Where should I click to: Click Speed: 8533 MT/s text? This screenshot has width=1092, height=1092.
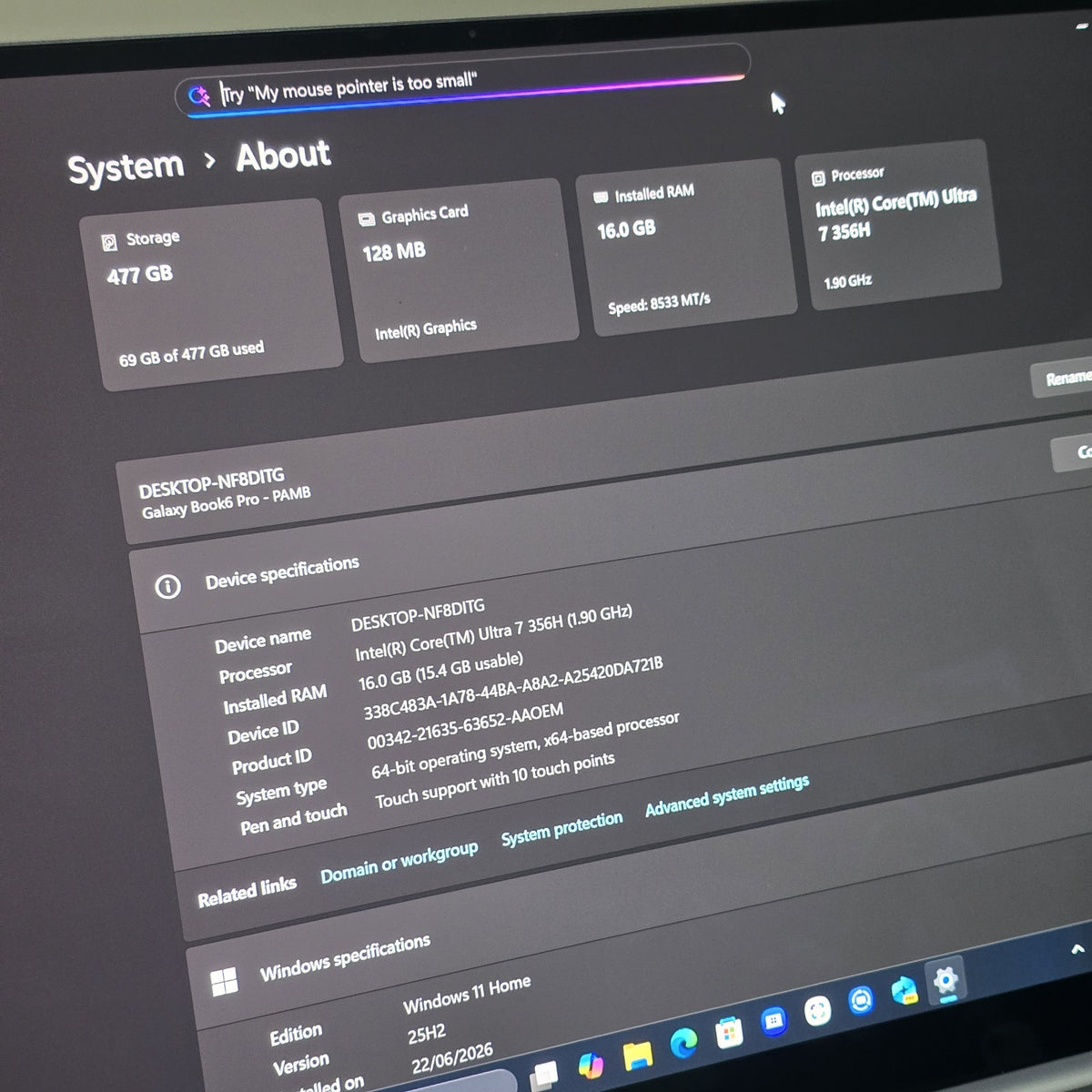pos(659,304)
